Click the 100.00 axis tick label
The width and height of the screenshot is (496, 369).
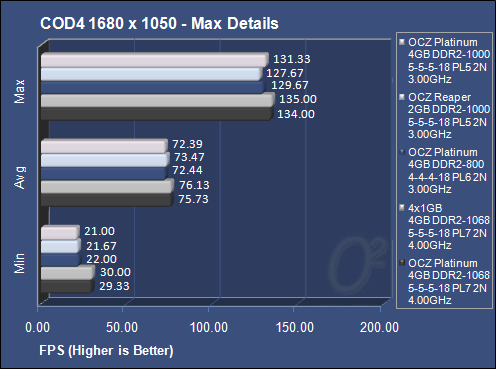click(x=209, y=327)
